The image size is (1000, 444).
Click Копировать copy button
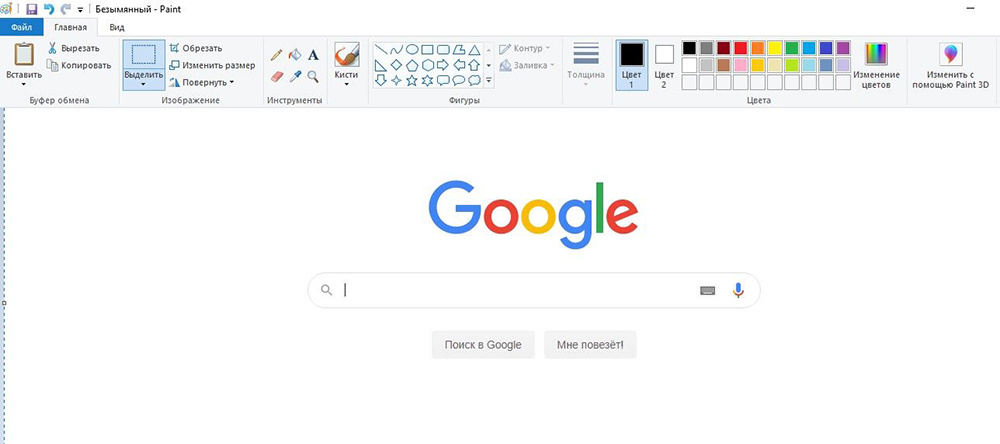tap(78, 65)
